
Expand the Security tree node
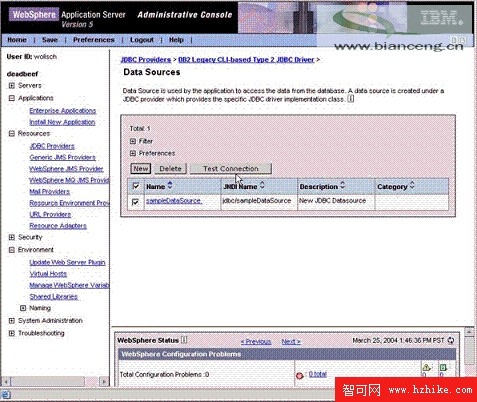12,237
